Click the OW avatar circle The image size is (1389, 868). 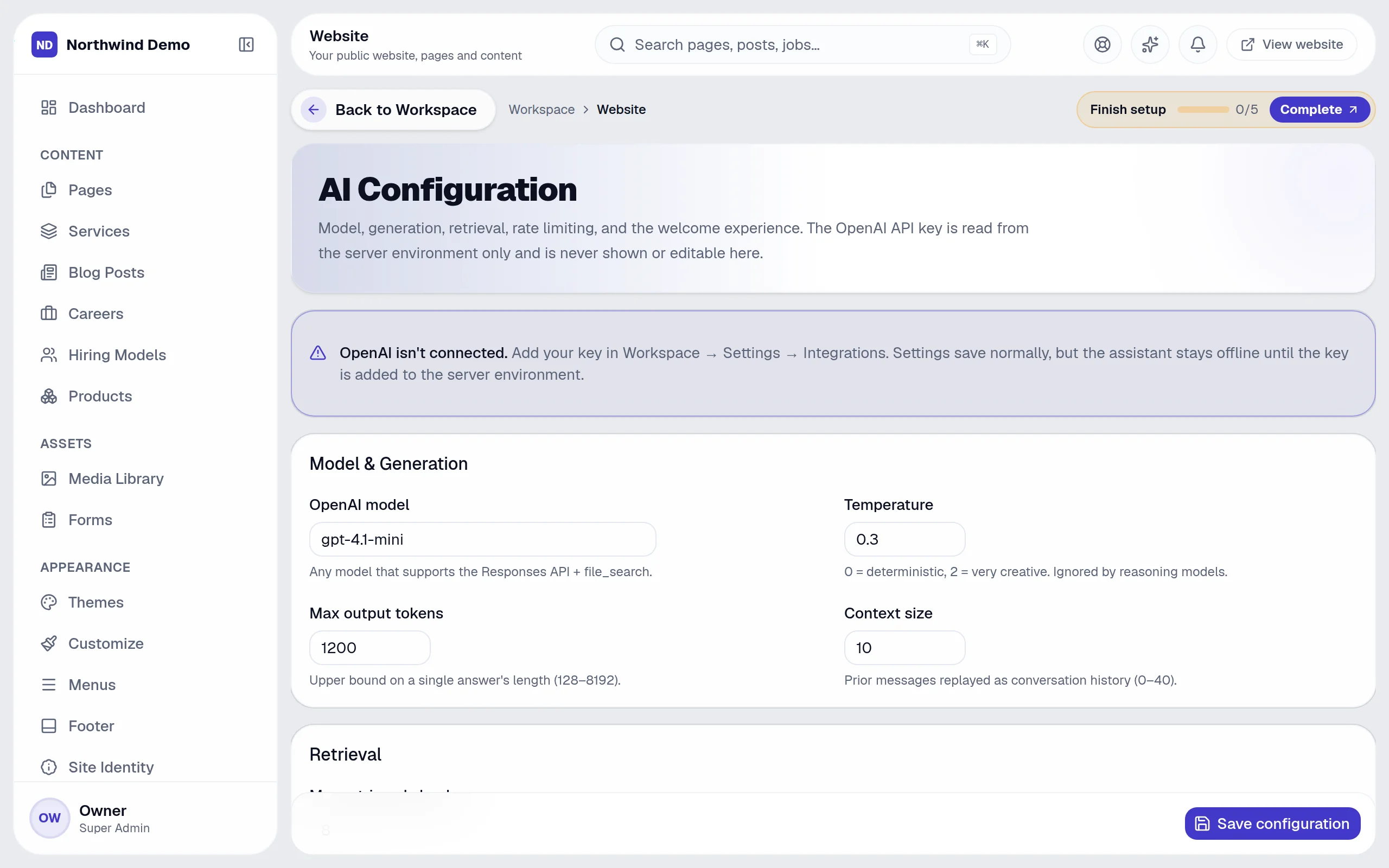coord(50,818)
